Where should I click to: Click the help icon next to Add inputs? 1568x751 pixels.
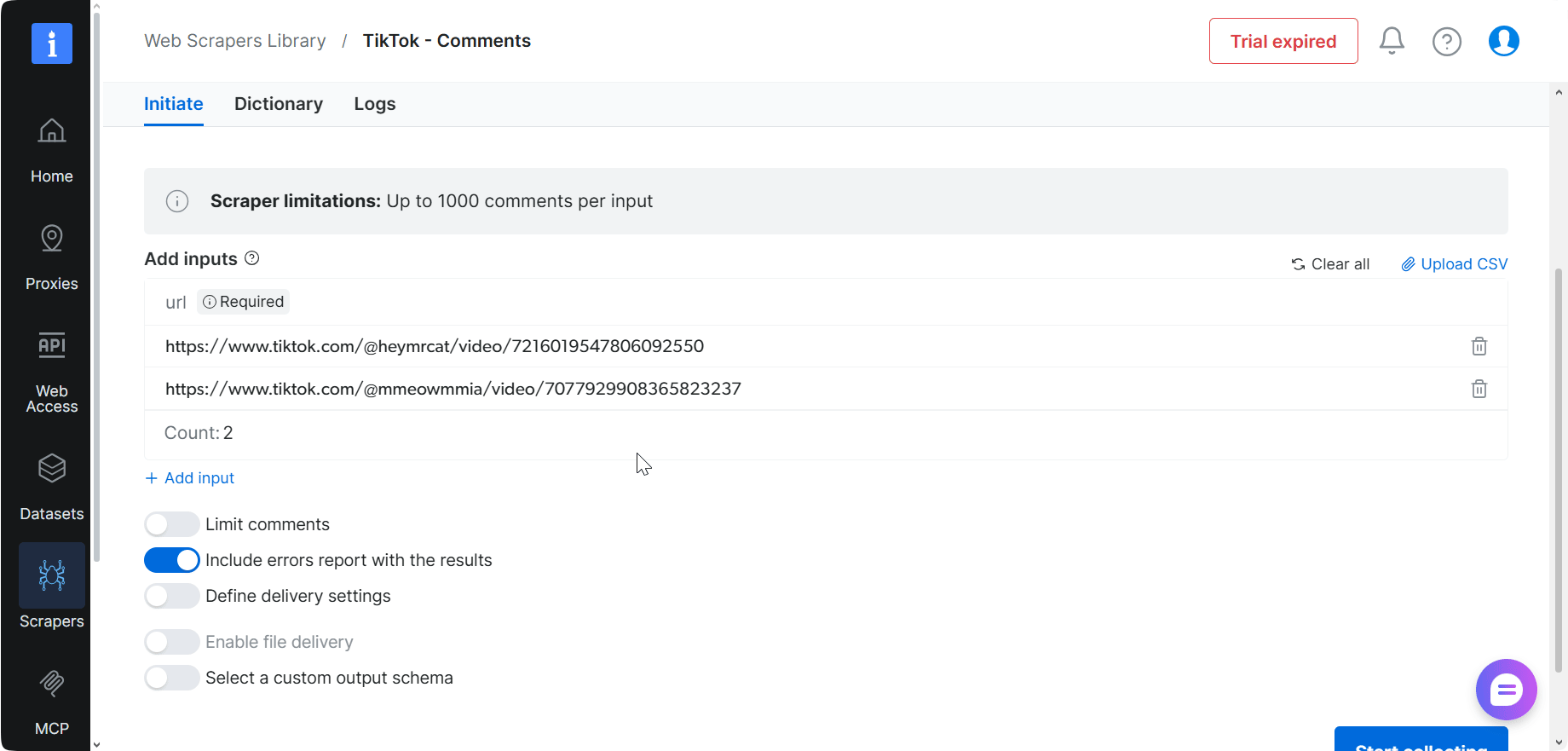pos(252,258)
